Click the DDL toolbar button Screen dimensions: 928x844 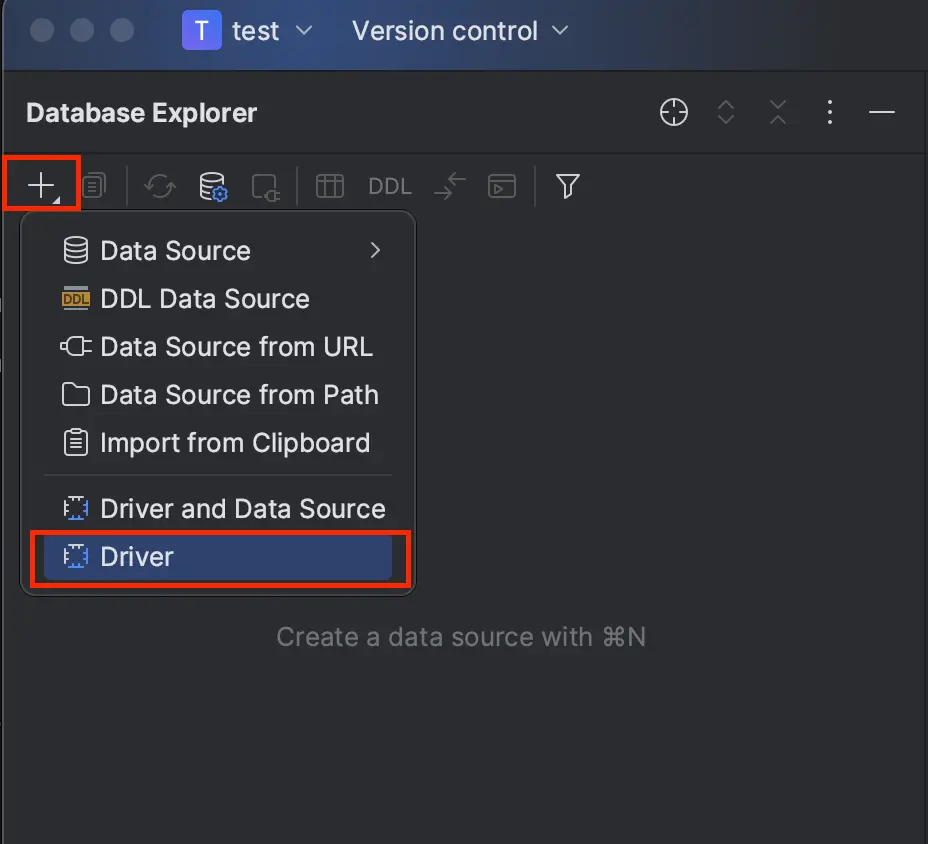(389, 186)
